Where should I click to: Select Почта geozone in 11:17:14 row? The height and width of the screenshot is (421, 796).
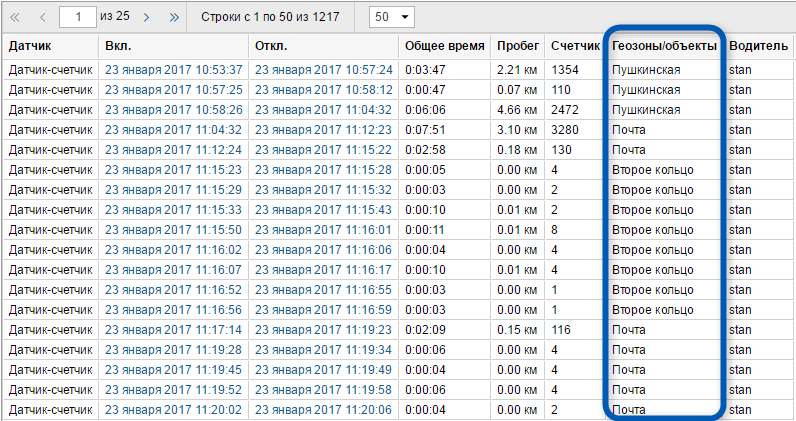(x=629, y=330)
